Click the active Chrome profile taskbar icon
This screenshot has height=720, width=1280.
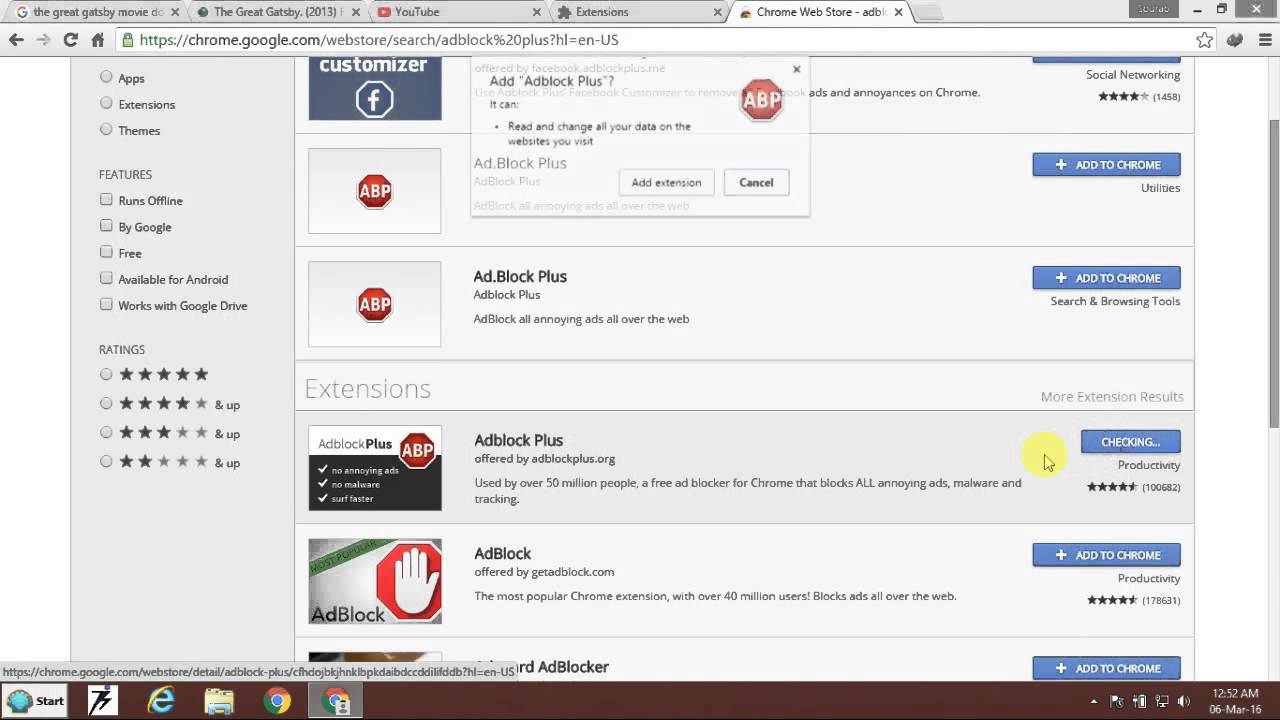pyautogui.click(x=337, y=701)
